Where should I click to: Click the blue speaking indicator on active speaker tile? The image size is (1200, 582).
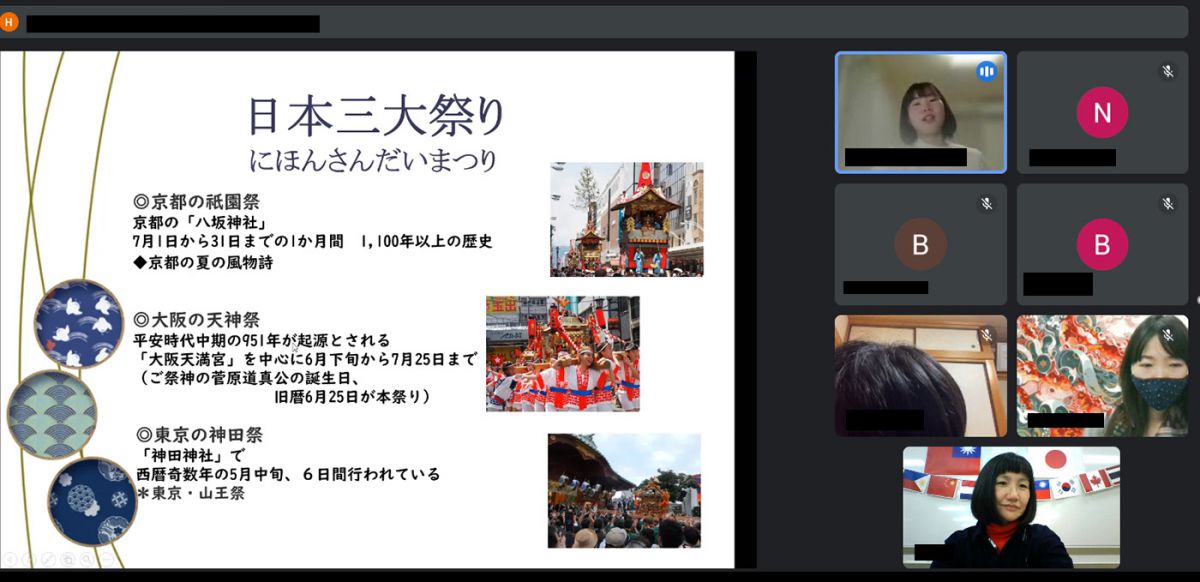tap(987, 71)
